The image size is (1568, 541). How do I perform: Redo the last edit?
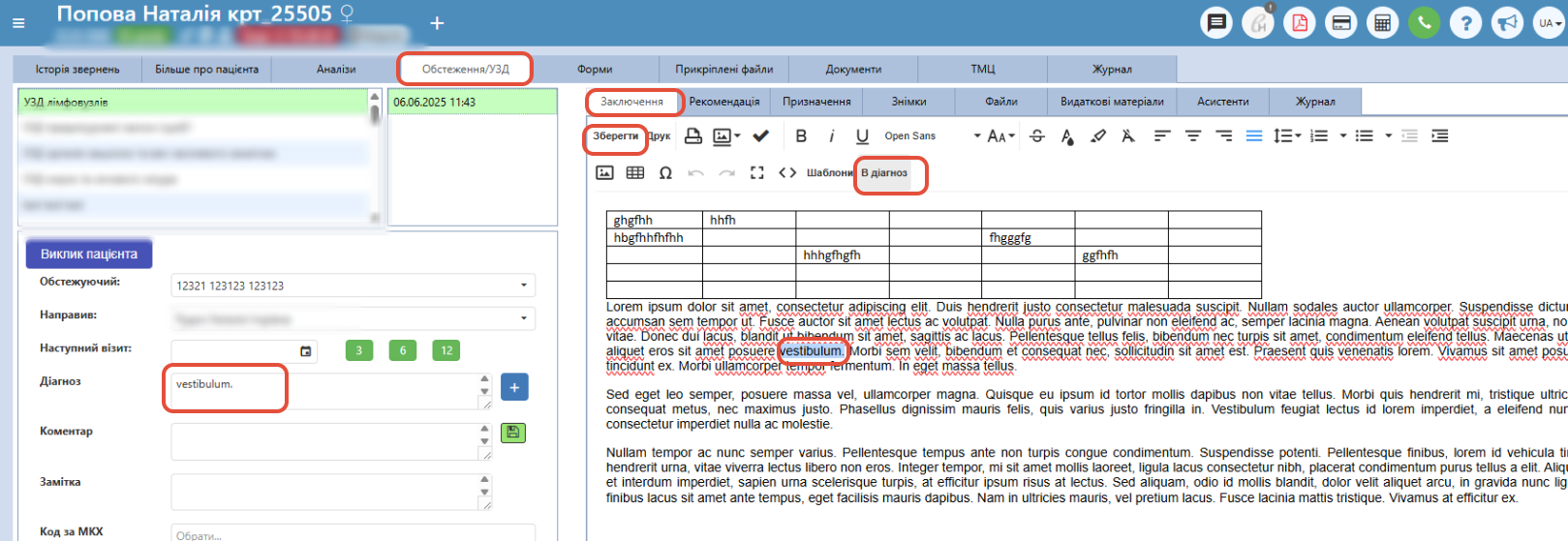[x=726, y=172]
